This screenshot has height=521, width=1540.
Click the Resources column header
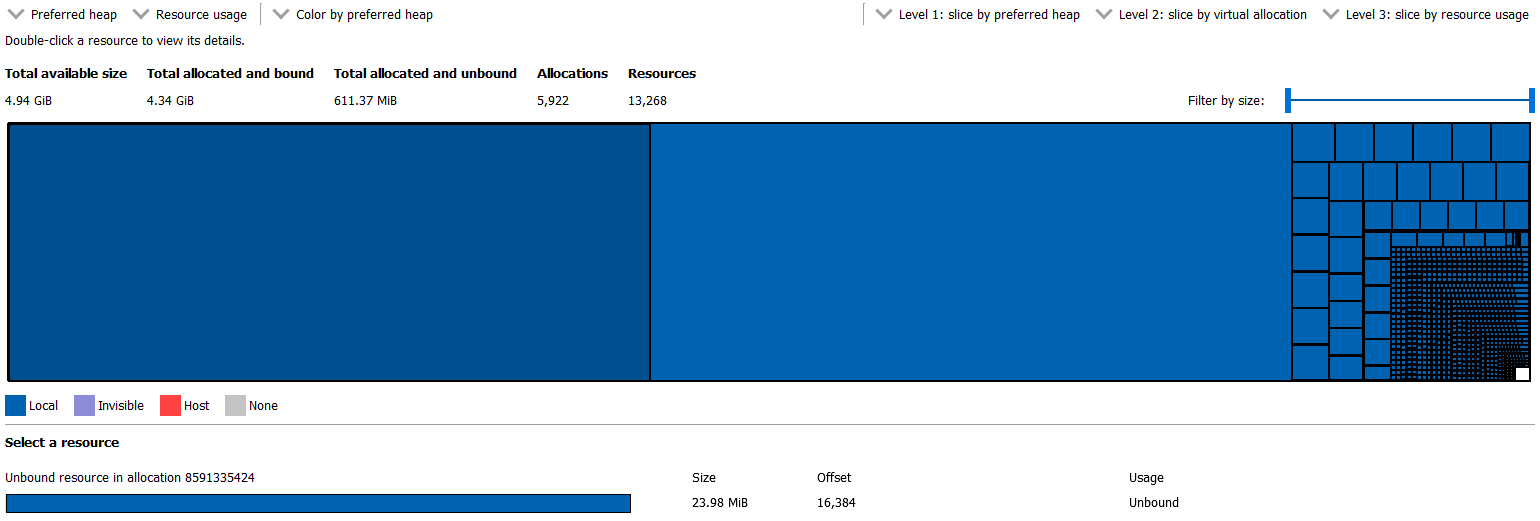tap(661, 73)
